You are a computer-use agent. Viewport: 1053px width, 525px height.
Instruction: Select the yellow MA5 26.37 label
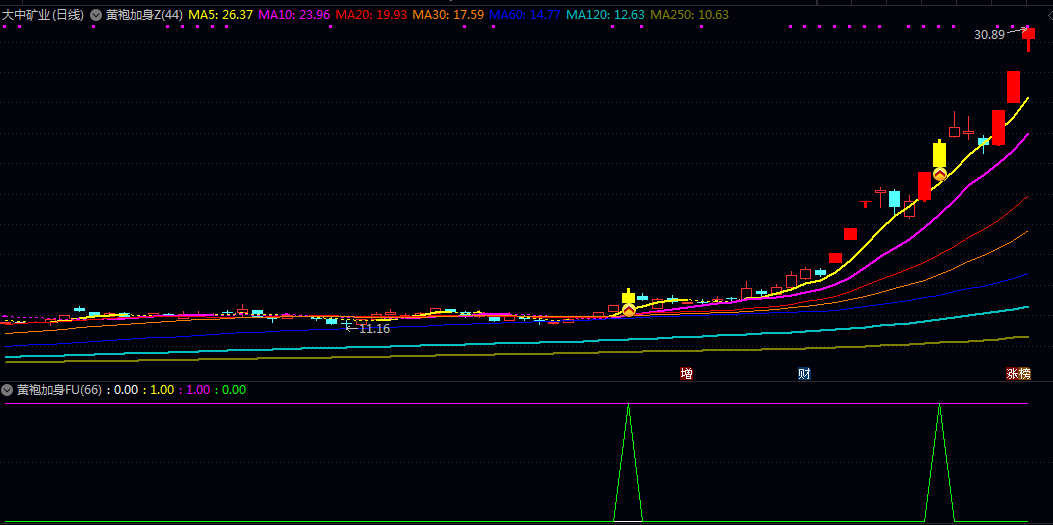220,15
